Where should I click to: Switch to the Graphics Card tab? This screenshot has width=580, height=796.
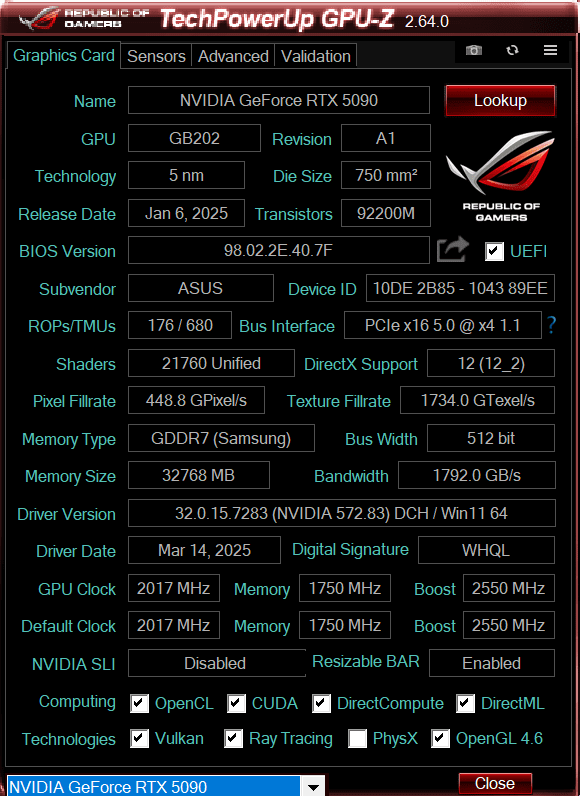pyautogui.click(x=64, y=55)
